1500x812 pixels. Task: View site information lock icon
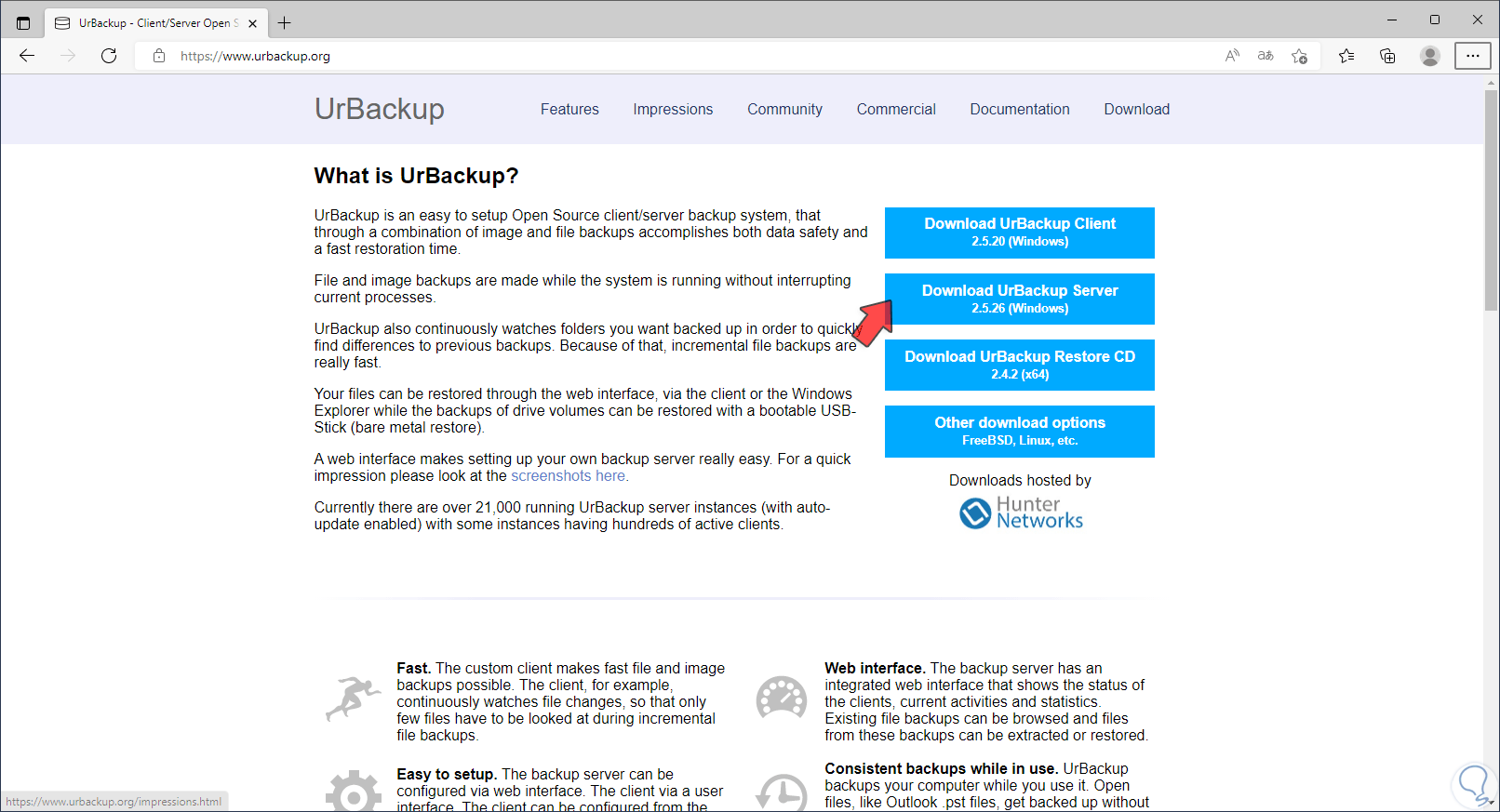click(159, 56)
